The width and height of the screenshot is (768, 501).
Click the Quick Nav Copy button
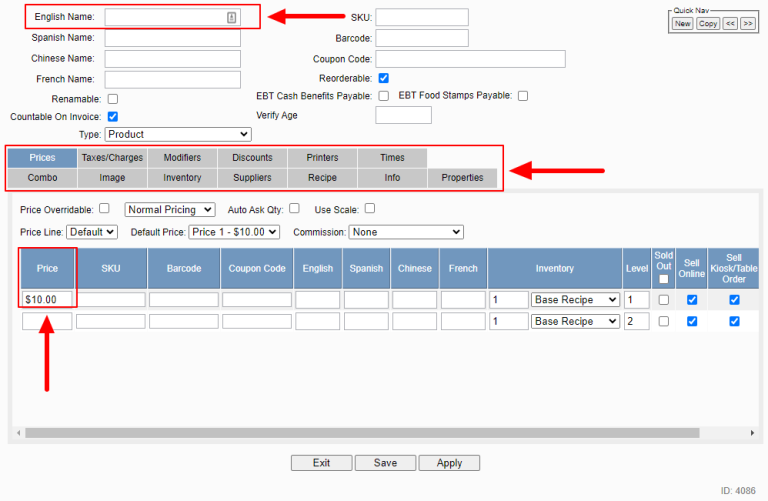pyautogui.click(x=708, y=23)
